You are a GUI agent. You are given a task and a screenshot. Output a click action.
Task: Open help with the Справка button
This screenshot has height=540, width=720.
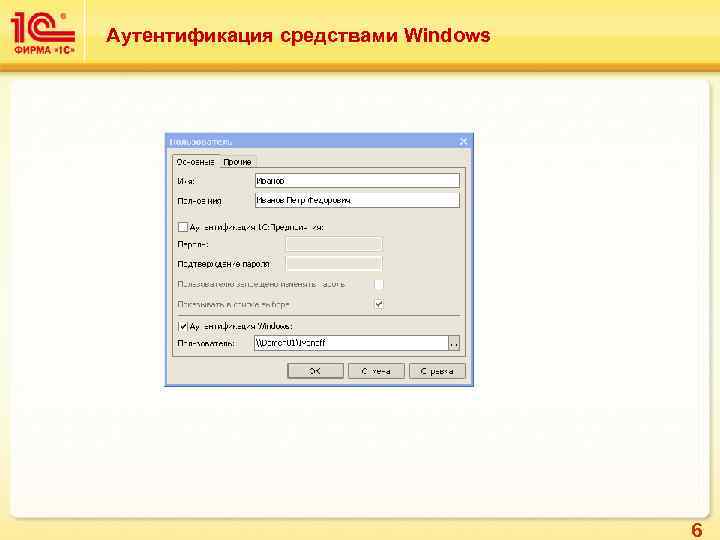pyautogui.click(x=437, y=371)
